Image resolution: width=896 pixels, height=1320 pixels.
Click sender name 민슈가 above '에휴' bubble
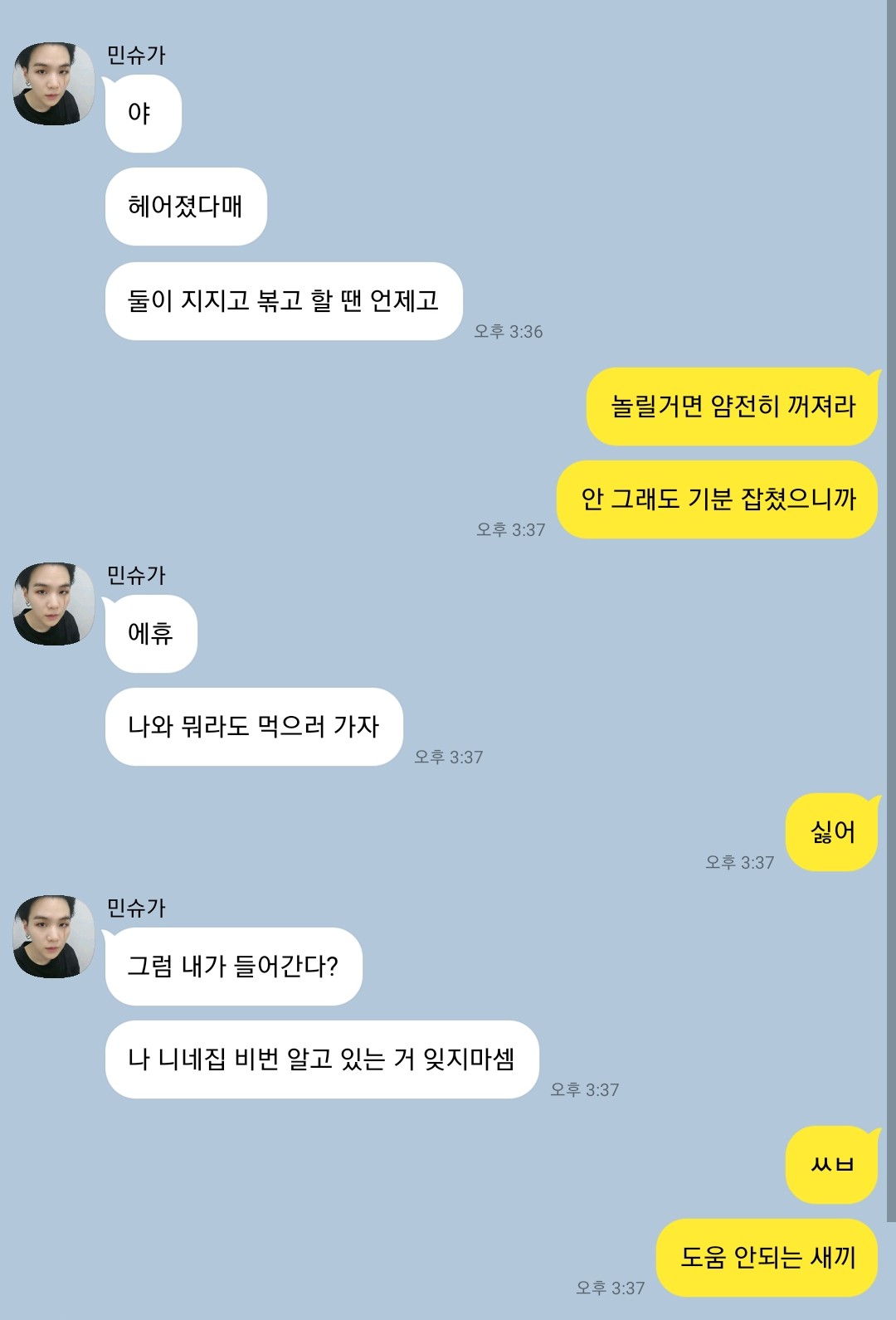click(136, 575)
